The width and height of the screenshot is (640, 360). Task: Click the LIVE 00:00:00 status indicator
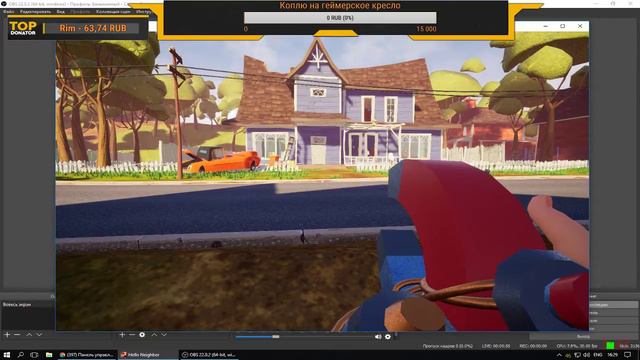(x=496, y=346)
